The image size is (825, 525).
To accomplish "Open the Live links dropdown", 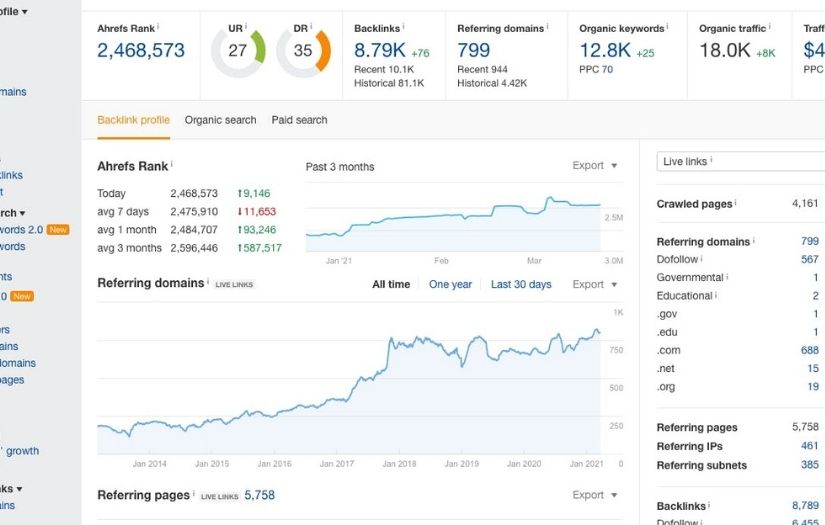I will coord(740,161).
